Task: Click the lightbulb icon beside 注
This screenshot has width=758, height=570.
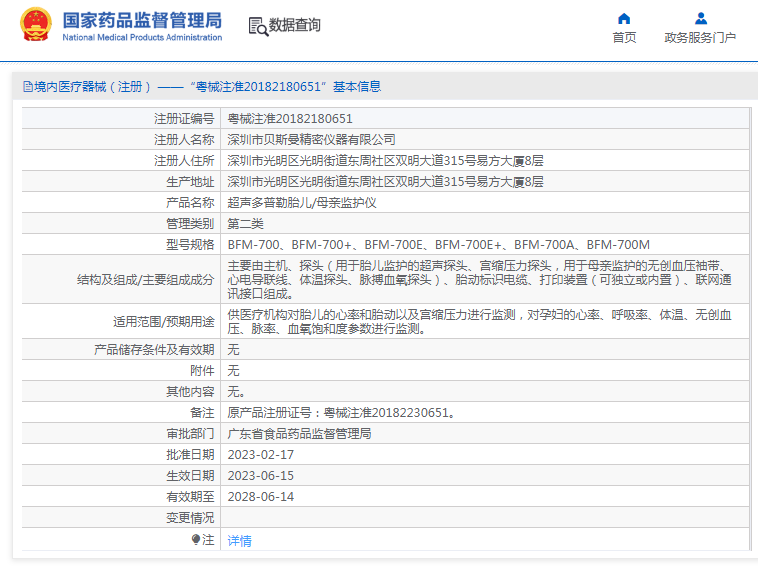Action: [x=196, y=539]
